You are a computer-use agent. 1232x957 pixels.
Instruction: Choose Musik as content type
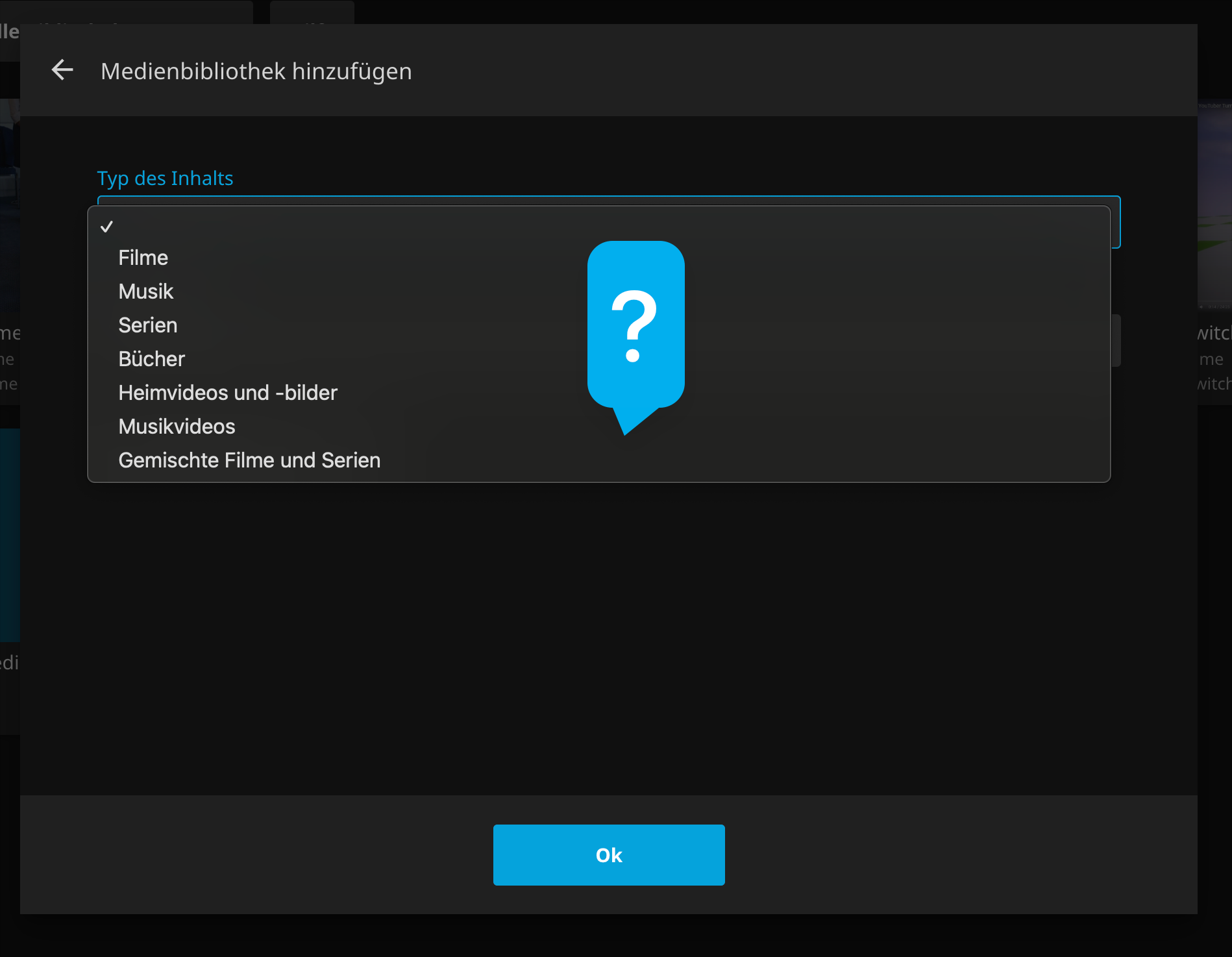[x=146, y=292]
